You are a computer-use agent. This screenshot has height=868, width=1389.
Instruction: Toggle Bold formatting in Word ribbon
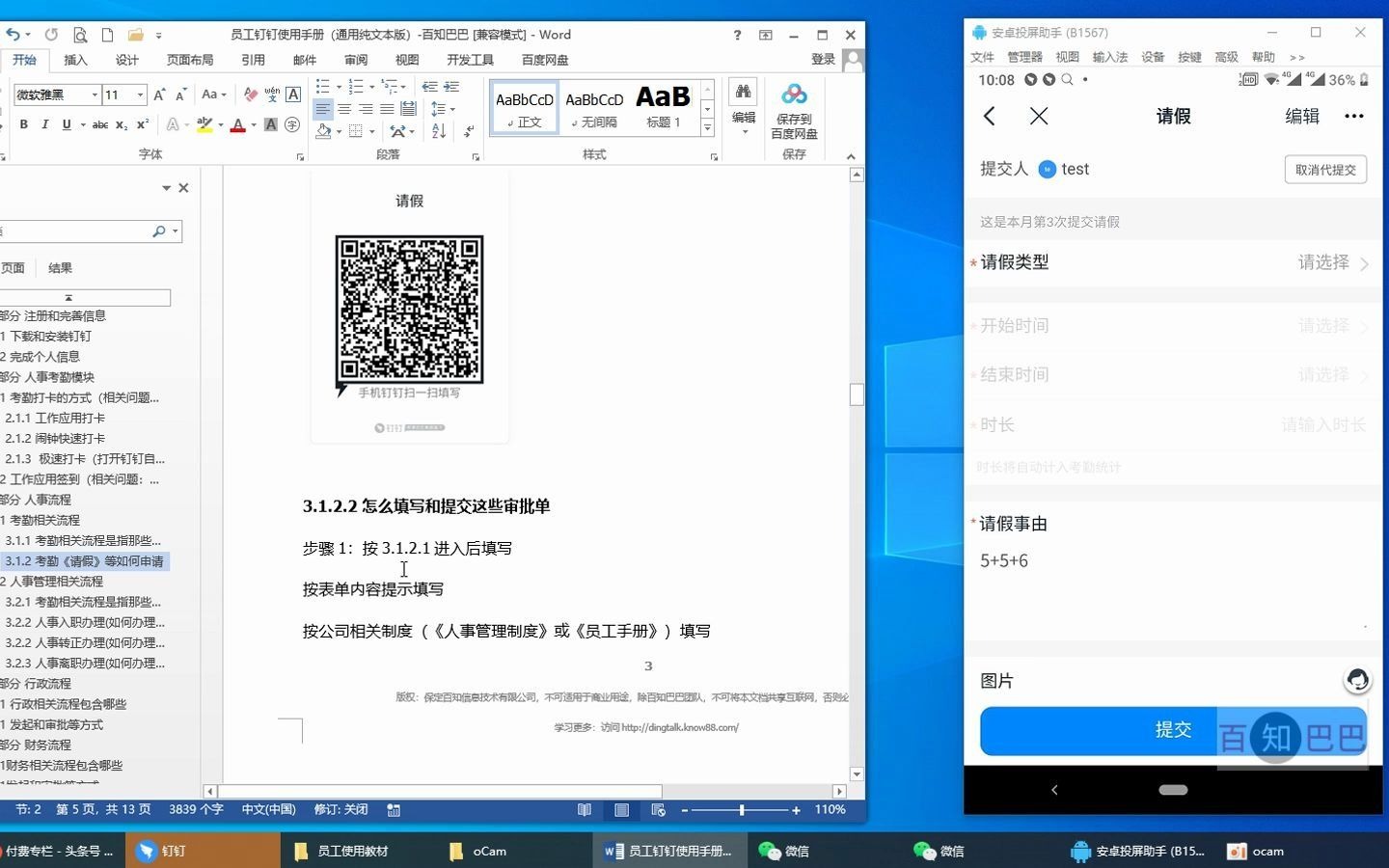24,124
